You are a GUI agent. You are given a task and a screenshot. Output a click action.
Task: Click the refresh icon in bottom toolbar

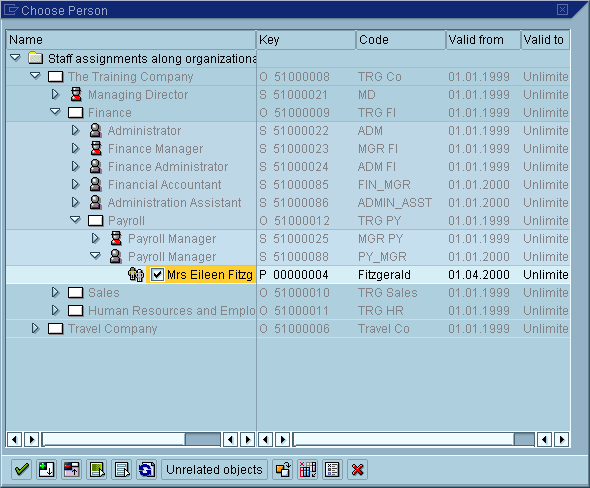coord(146,469)
